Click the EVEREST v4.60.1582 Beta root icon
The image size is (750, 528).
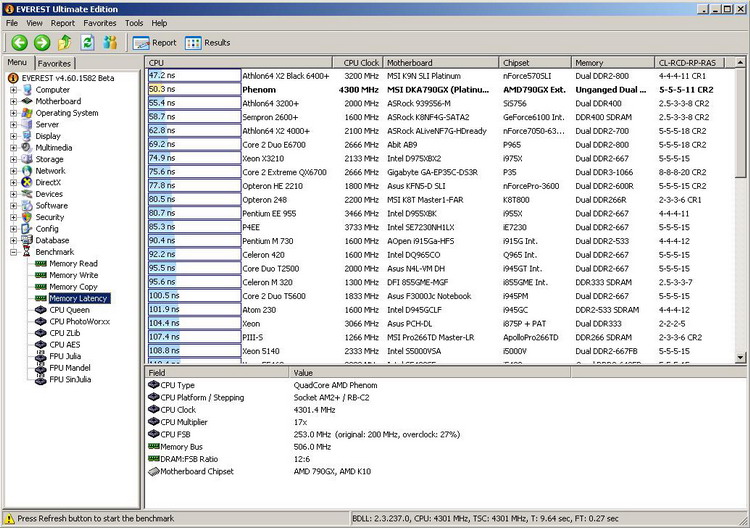[x=13, y=78]
